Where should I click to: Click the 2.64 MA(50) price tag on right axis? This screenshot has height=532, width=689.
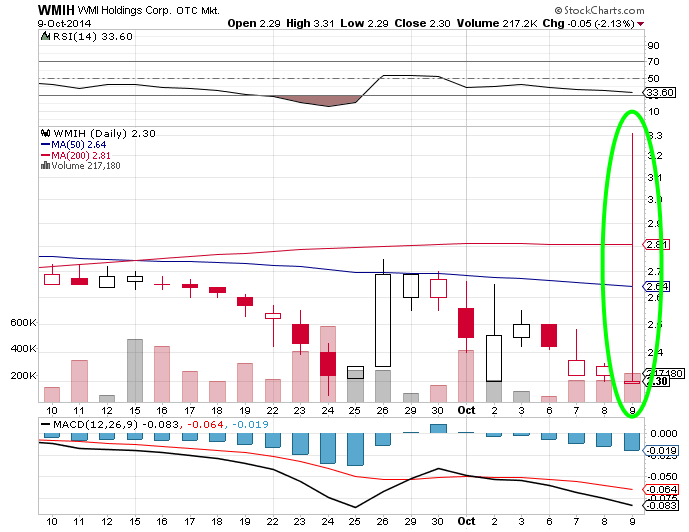[x=656, y=286]
